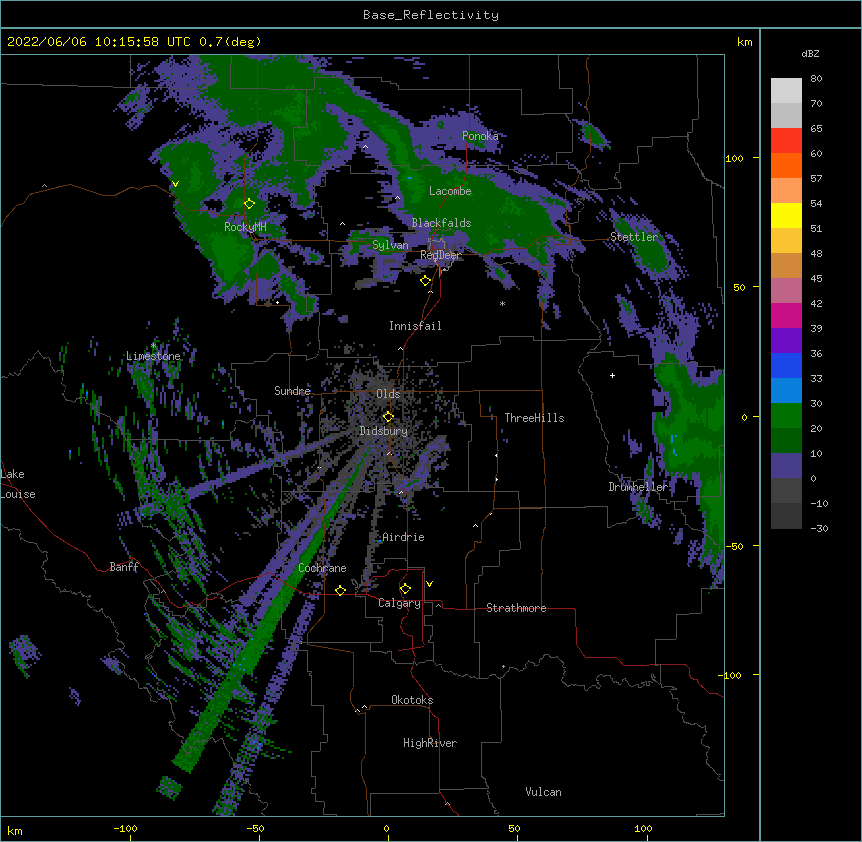Click the yellow v marker northeast of Calgary
Viewport: 862px width, 842px height.
pyautogui.click(x=429, y=584)
